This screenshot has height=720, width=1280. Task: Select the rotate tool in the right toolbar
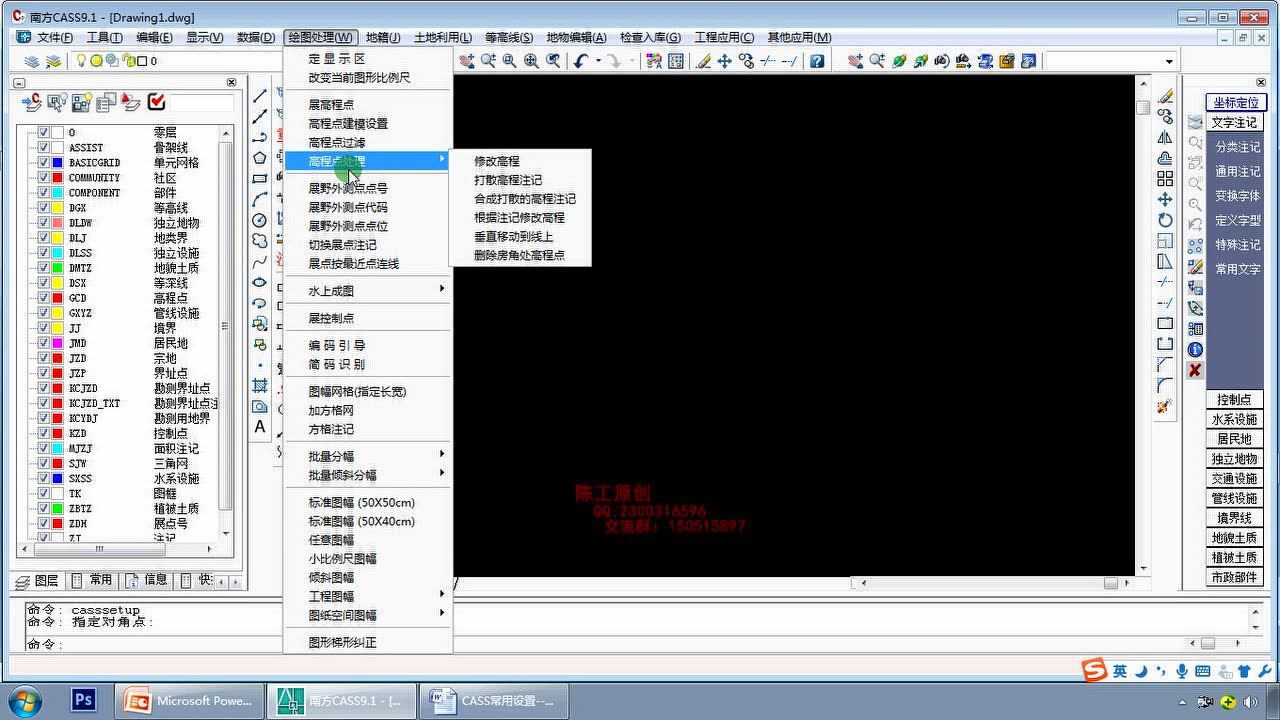click(x=1165, y=220)
